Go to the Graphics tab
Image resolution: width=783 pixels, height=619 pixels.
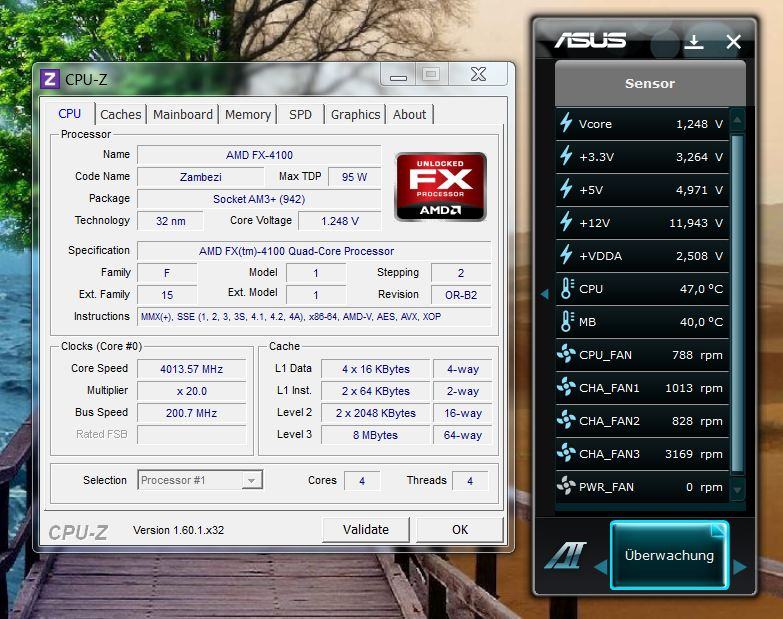(356, 114)
